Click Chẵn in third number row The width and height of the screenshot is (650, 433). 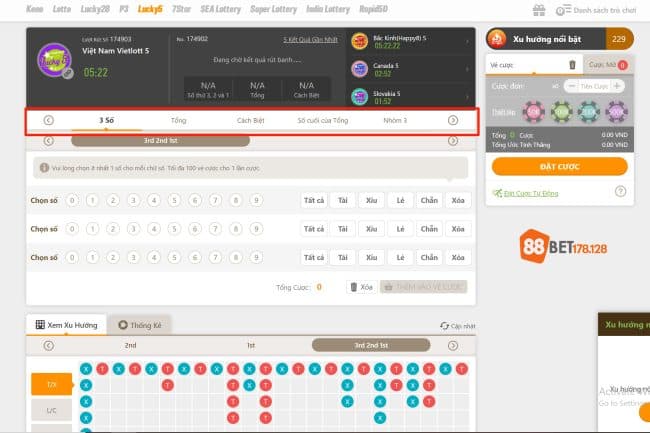429,257
